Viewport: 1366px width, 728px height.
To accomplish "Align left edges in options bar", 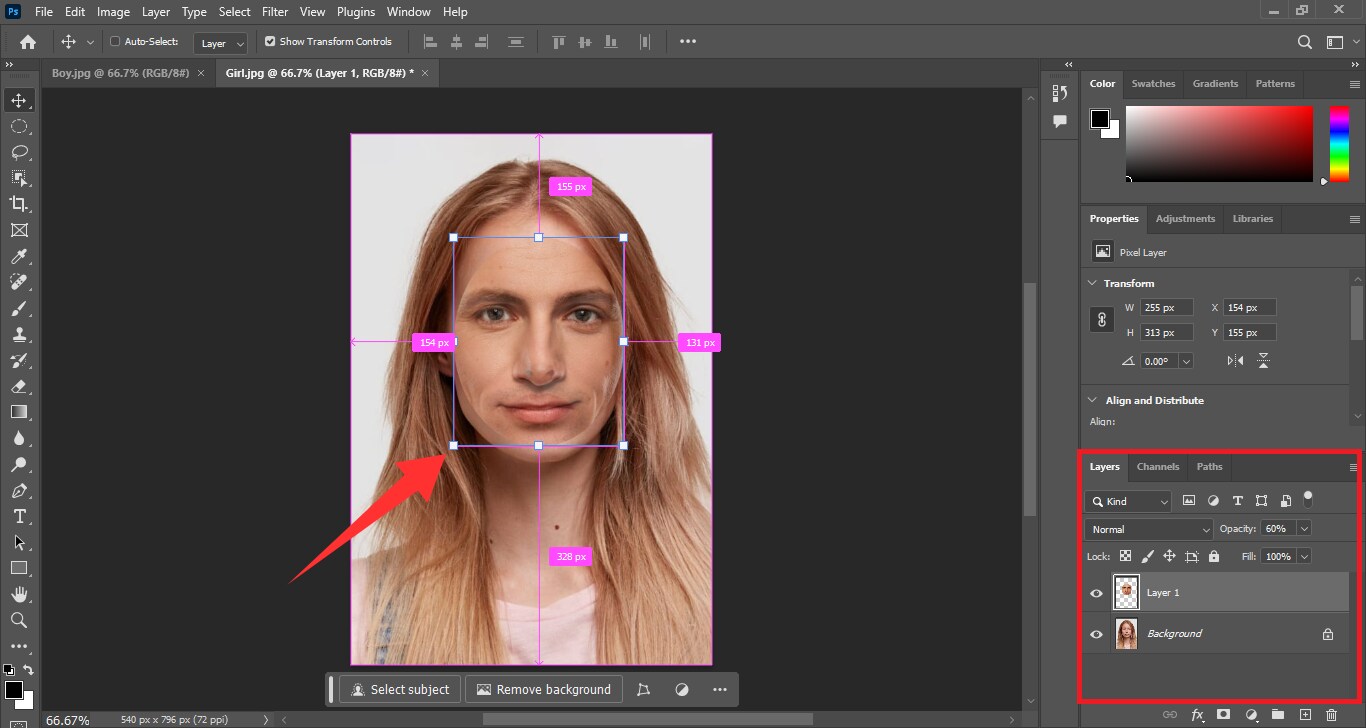I will pos(431,42).
